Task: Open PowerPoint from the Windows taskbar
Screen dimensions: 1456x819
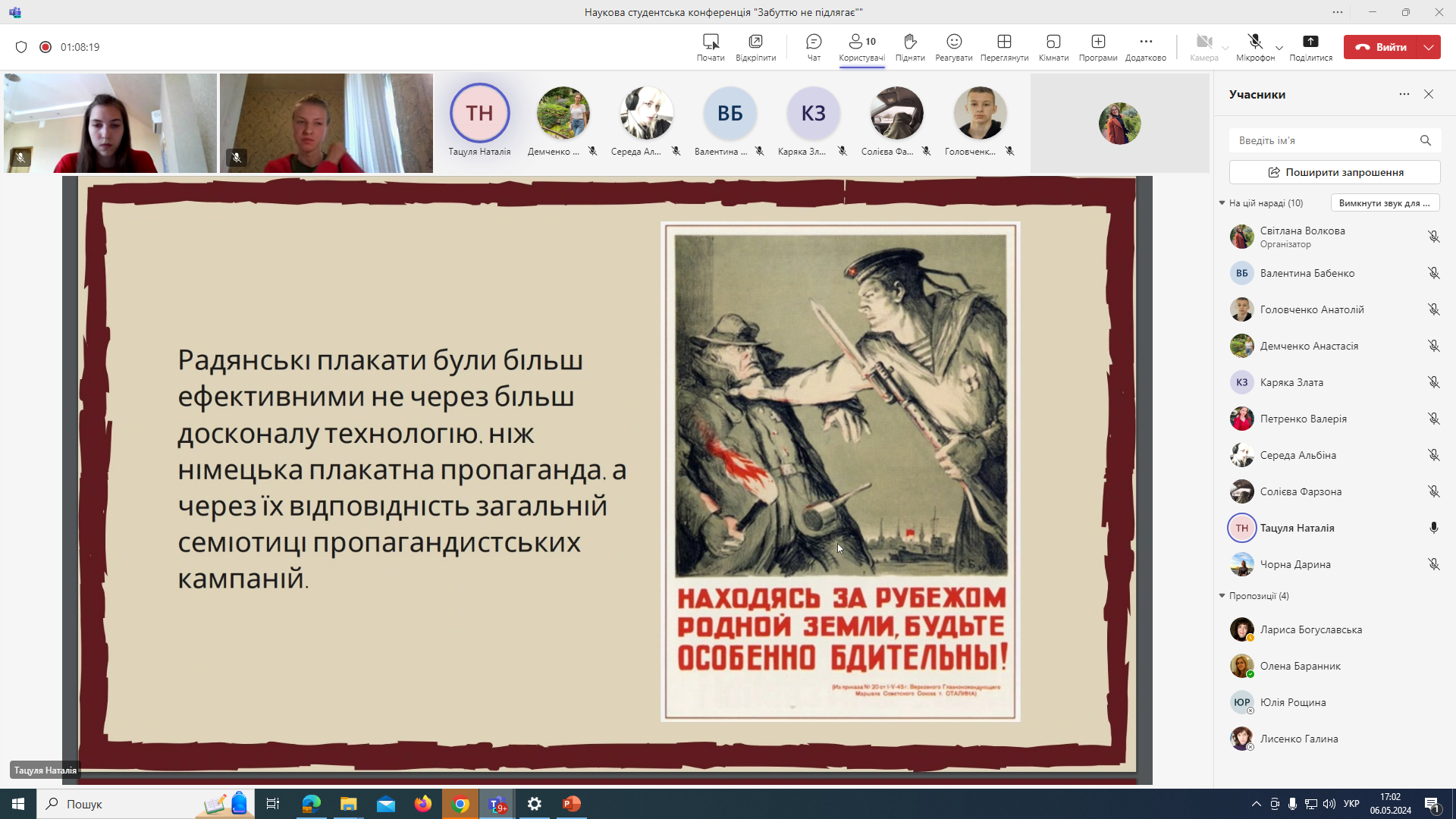Action: point(571,804)
